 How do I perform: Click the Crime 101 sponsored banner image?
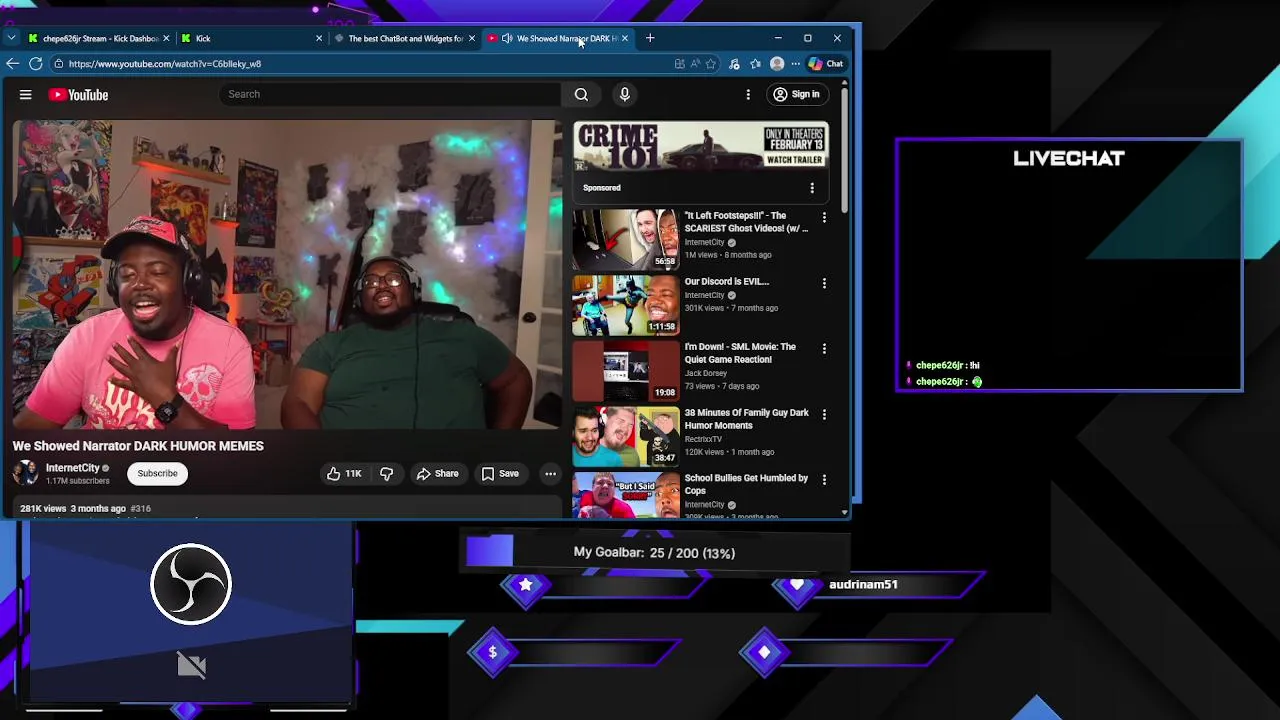(701, 148)
